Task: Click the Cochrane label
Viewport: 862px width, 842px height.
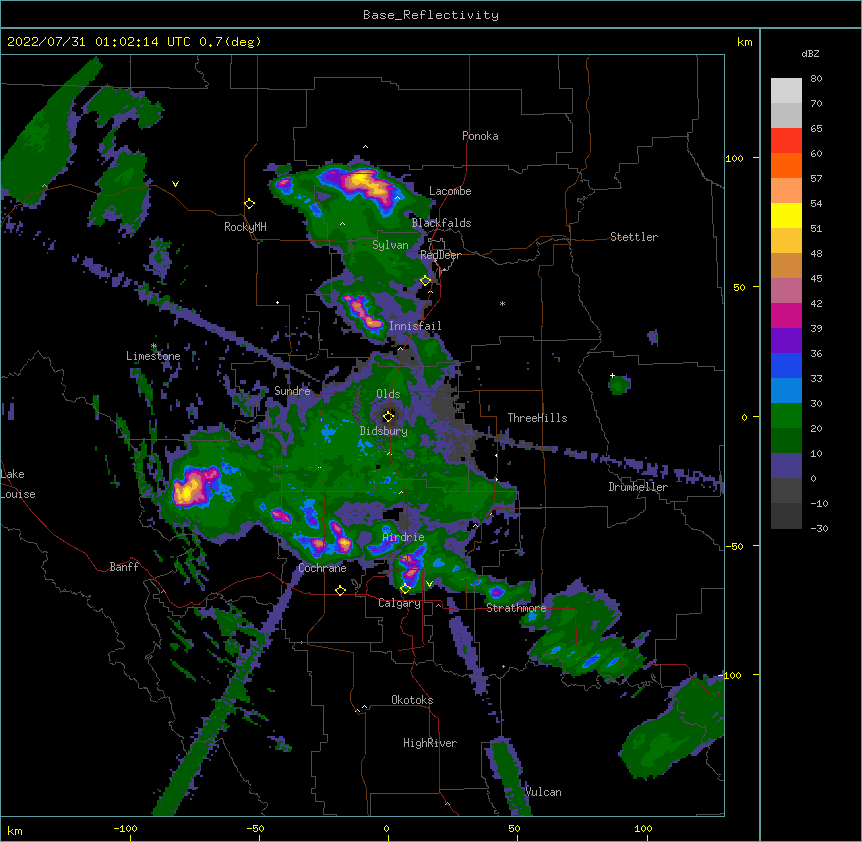Action: coord(322,568)
